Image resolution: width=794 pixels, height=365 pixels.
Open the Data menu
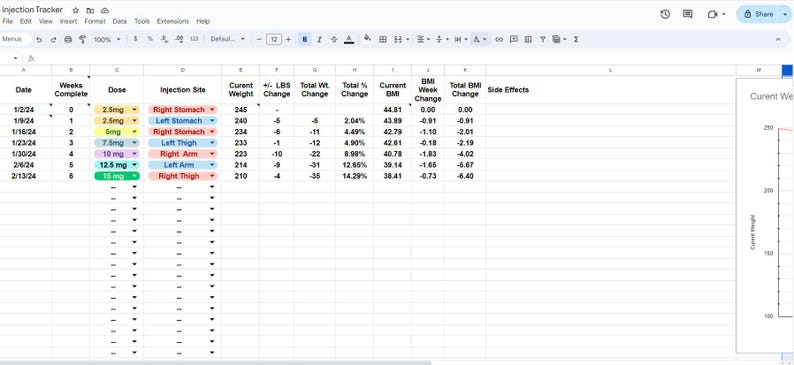point(120,22)
